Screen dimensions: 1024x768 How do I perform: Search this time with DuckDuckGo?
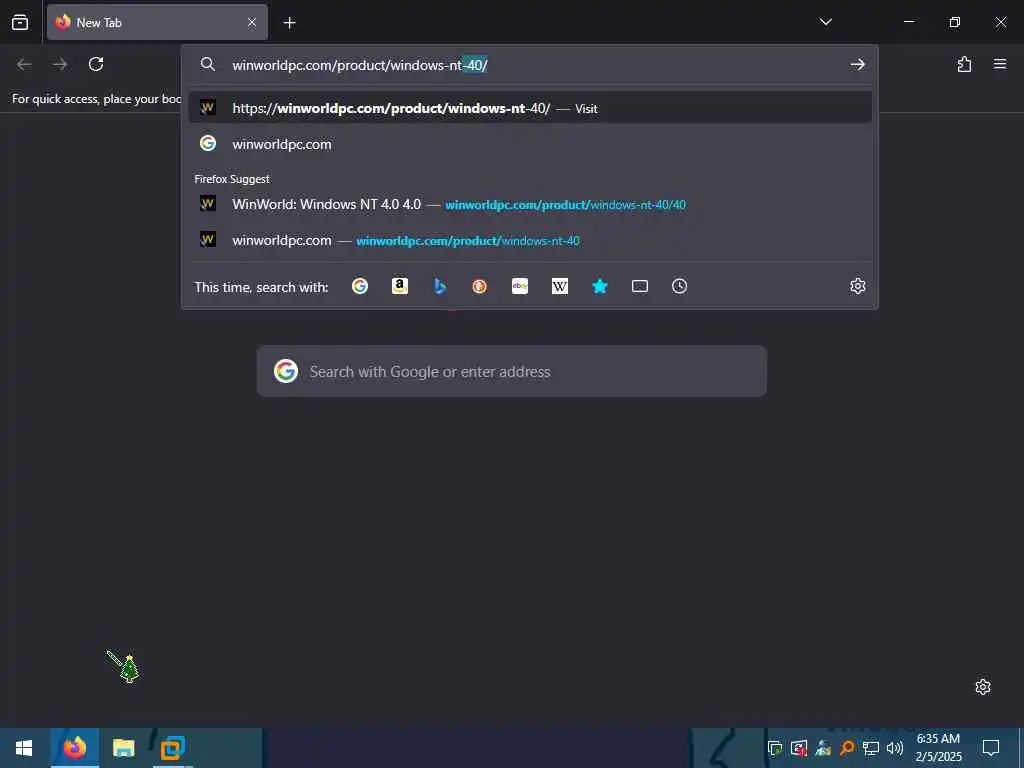479,286
